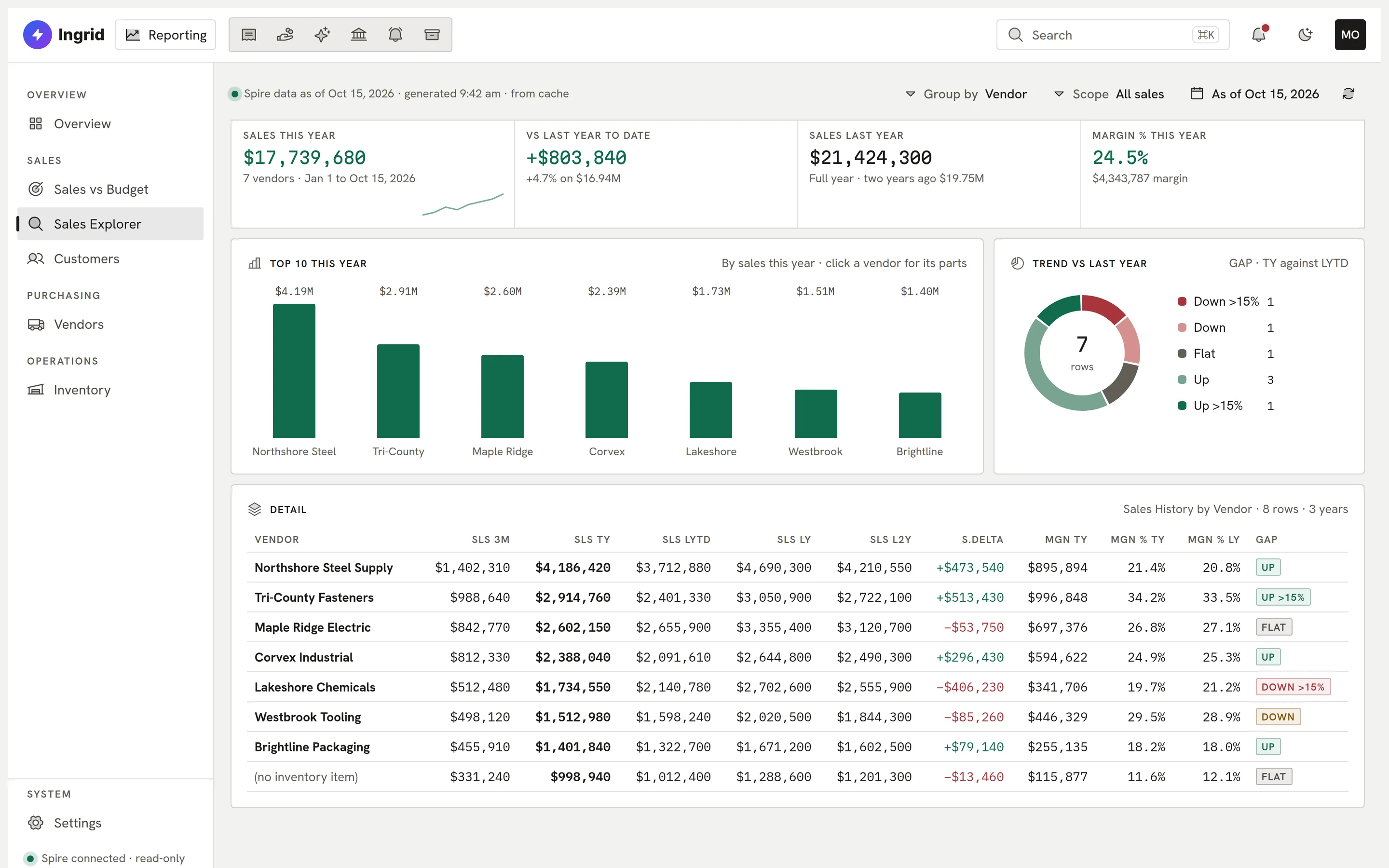
Task: Open Sales vs Budget in the sidebar
Action: [110, 190]
